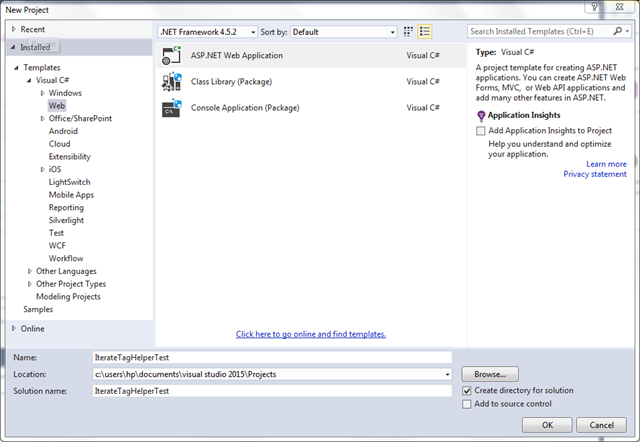Click the project Name input field
The width and height of the screenshot is (640, 442).
tap(272, 358)
